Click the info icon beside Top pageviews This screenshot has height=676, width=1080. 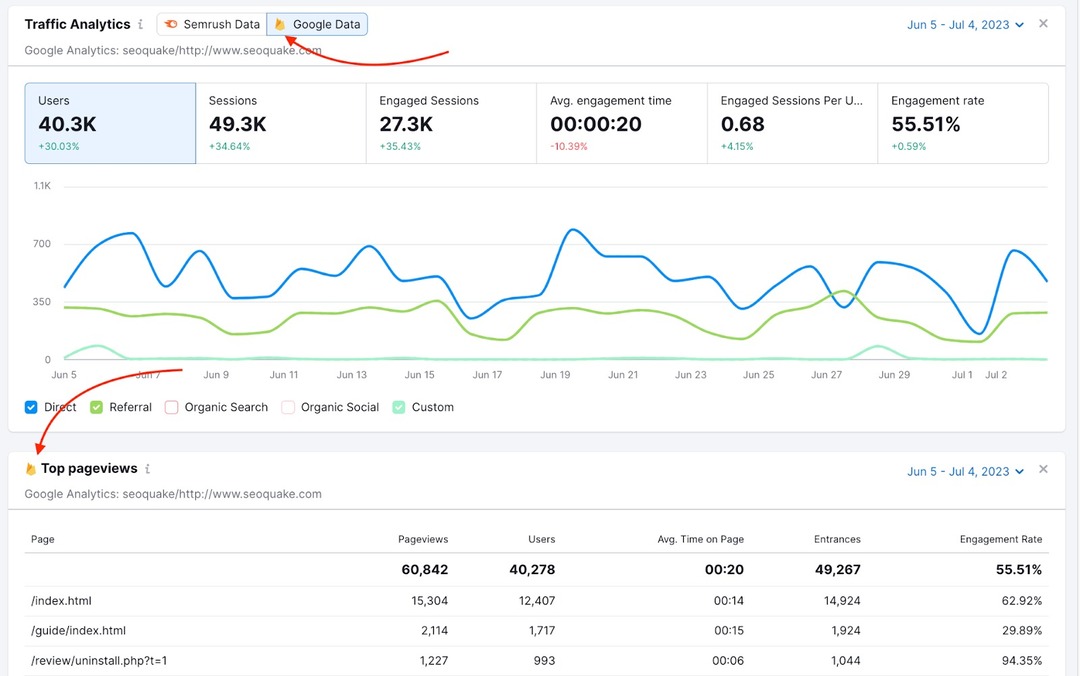click(x=147, y=468)
